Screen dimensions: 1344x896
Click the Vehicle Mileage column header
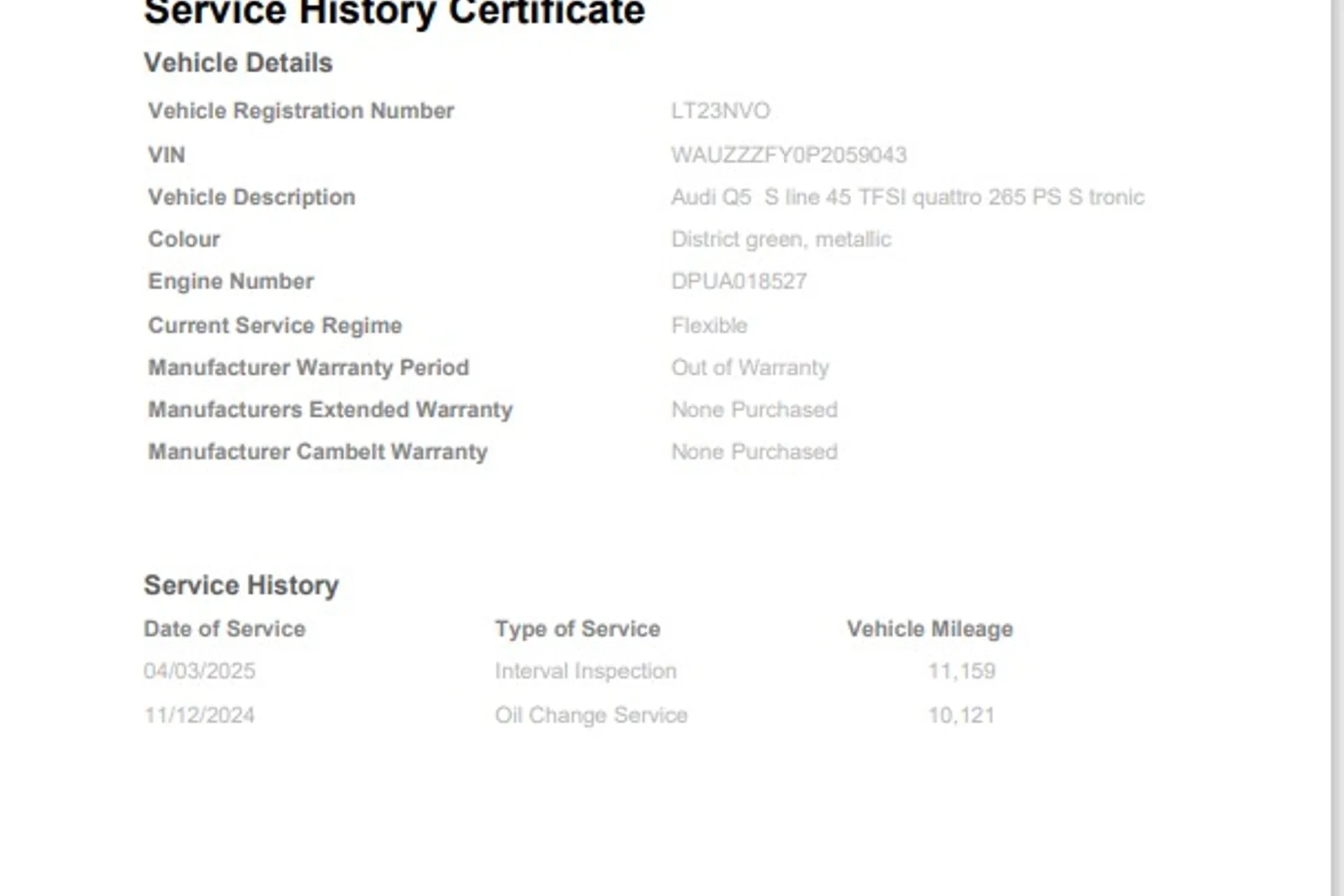pos(930,629)
